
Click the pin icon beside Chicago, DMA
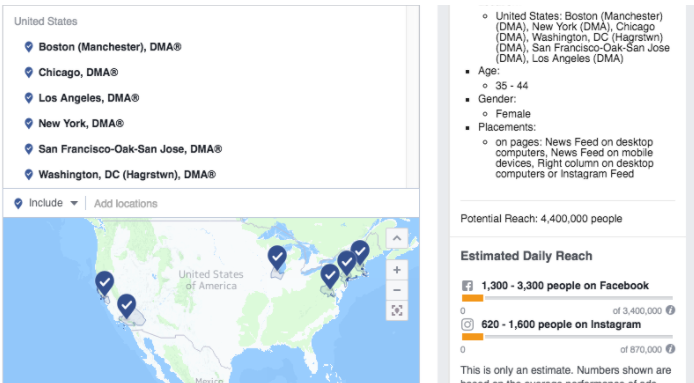(29, 73)
